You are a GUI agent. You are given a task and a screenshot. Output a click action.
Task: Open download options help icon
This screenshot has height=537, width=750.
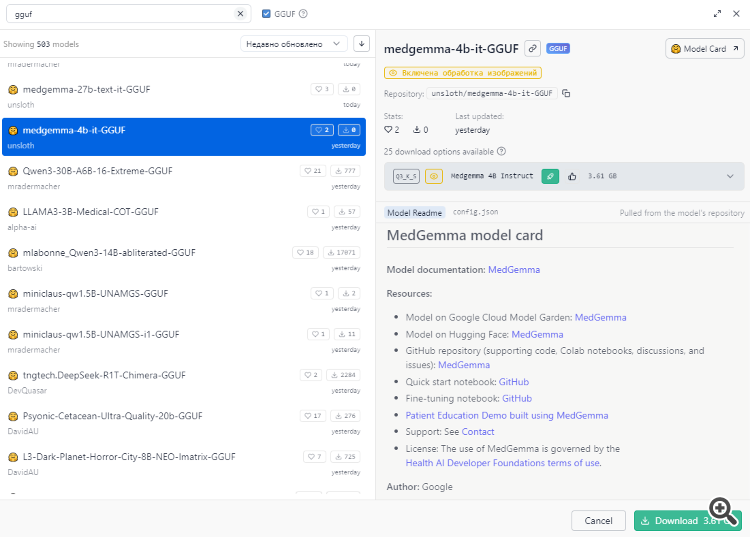pos(501,152)
